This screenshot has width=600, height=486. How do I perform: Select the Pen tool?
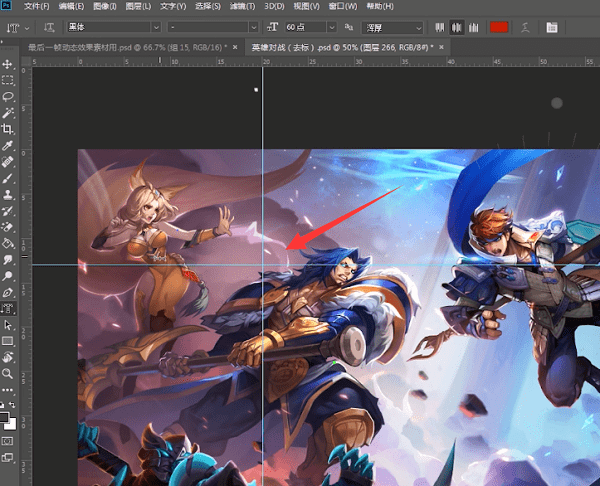pyautogui.click(x=8, y=292)
